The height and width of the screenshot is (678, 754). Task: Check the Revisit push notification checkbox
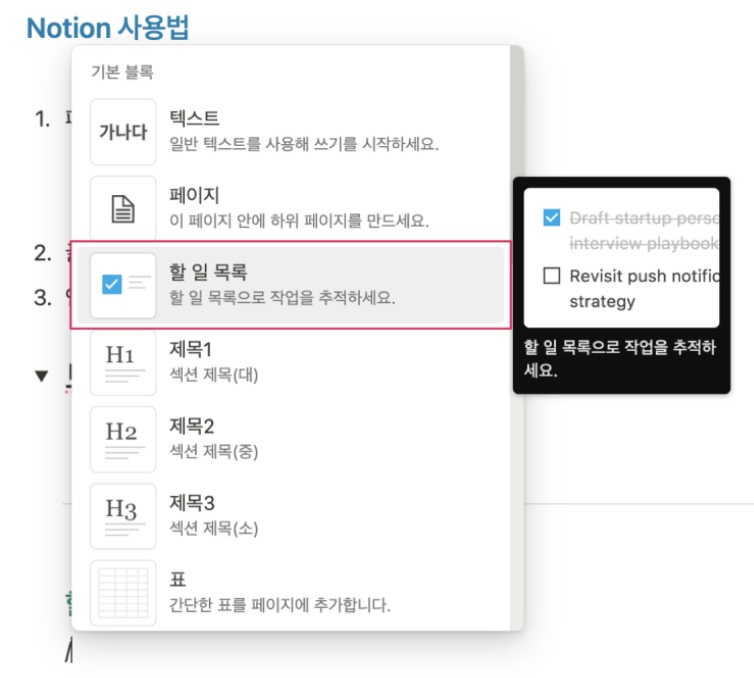pos(552,276)
